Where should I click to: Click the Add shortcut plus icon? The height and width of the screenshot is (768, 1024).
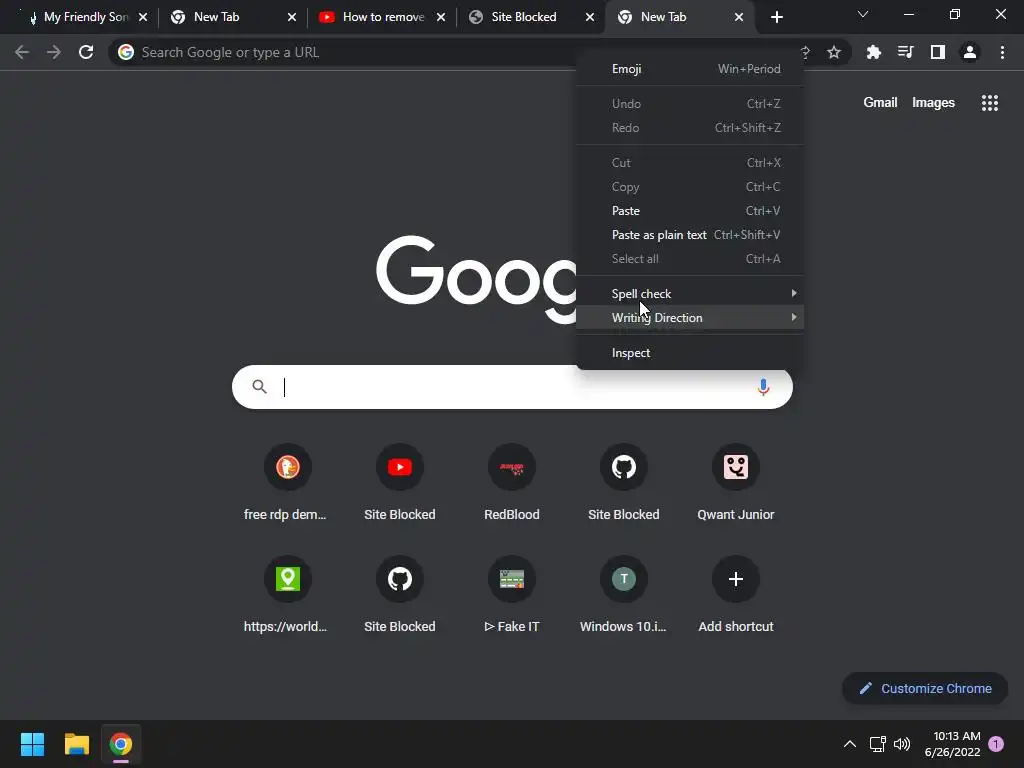(x=735, y=579)
